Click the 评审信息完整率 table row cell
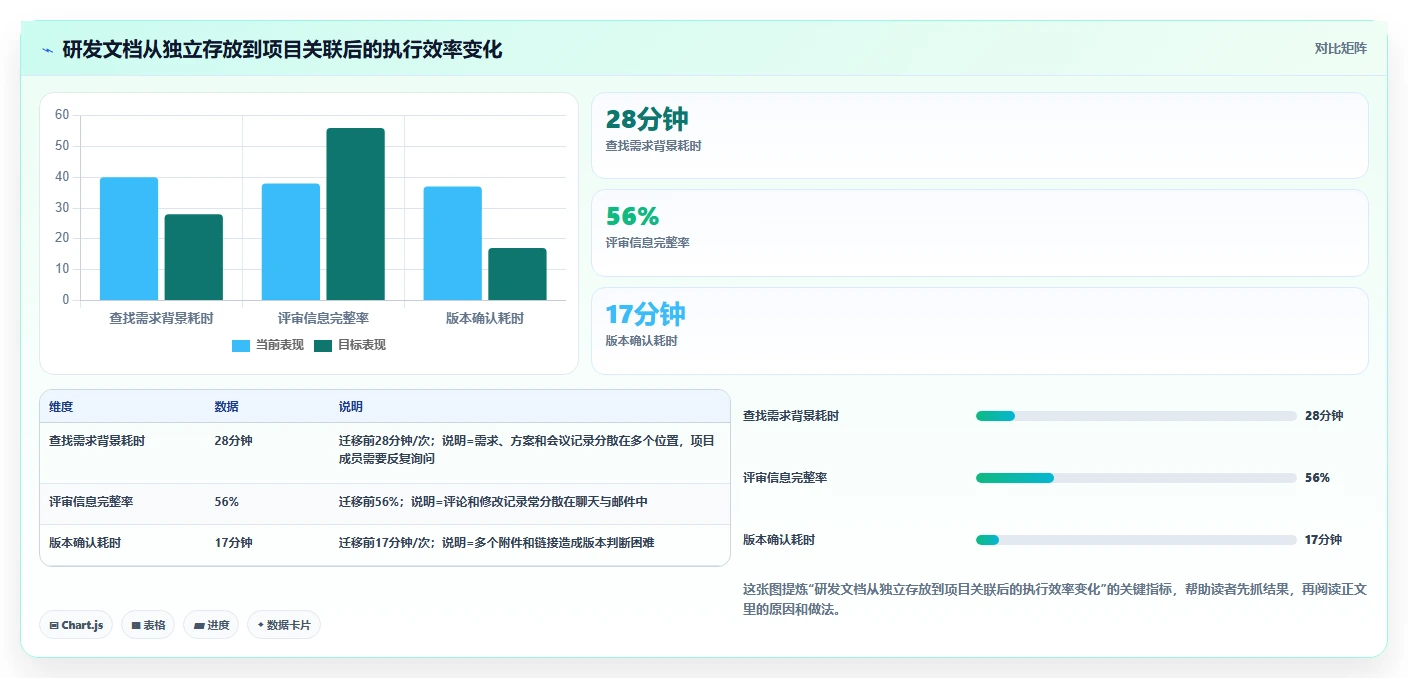This screenshot has width=1408, height=678. pos(91,502)
